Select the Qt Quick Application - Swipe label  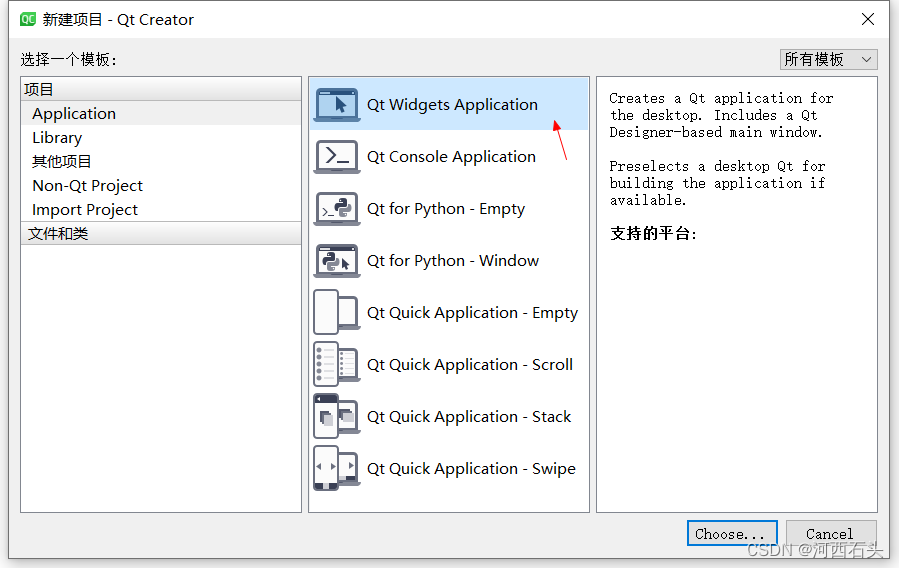[x=471, y=469]
